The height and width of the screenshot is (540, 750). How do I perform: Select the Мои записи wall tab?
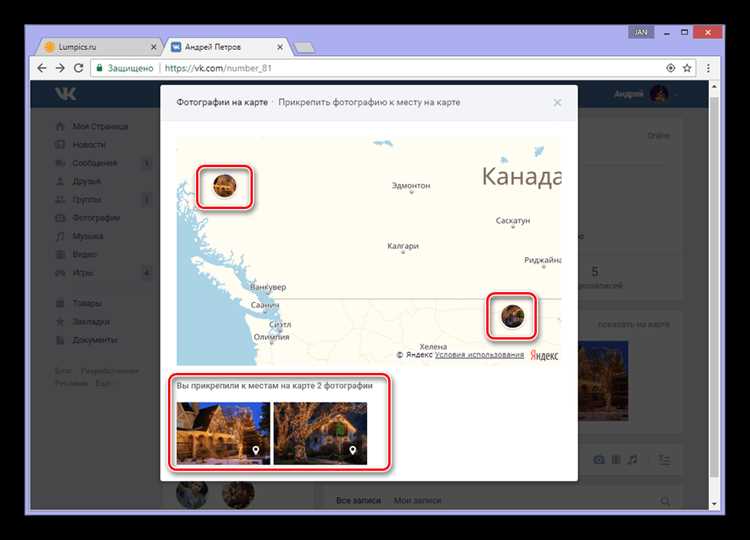point(417,500)
